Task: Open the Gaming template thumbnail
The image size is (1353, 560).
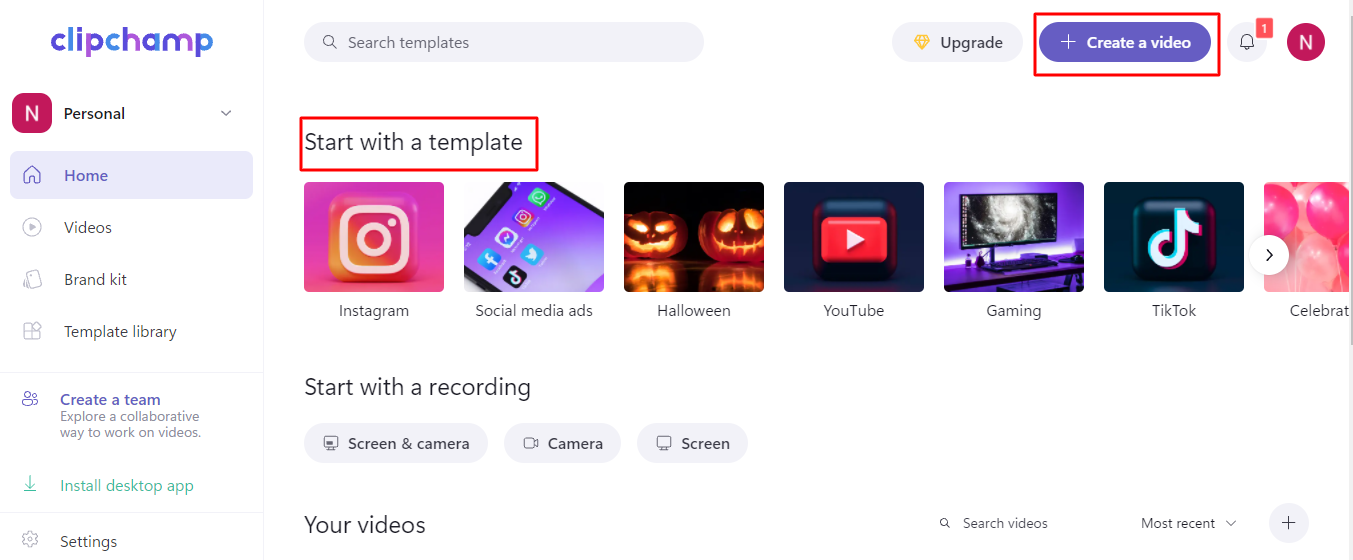Action: coord(1014,237)
